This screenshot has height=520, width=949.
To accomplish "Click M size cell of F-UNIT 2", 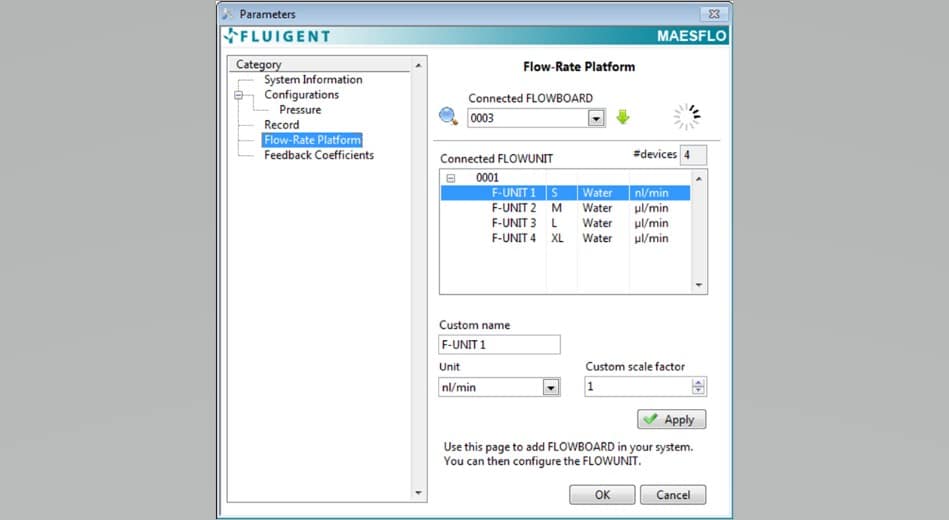I will [x=556, y=208].
